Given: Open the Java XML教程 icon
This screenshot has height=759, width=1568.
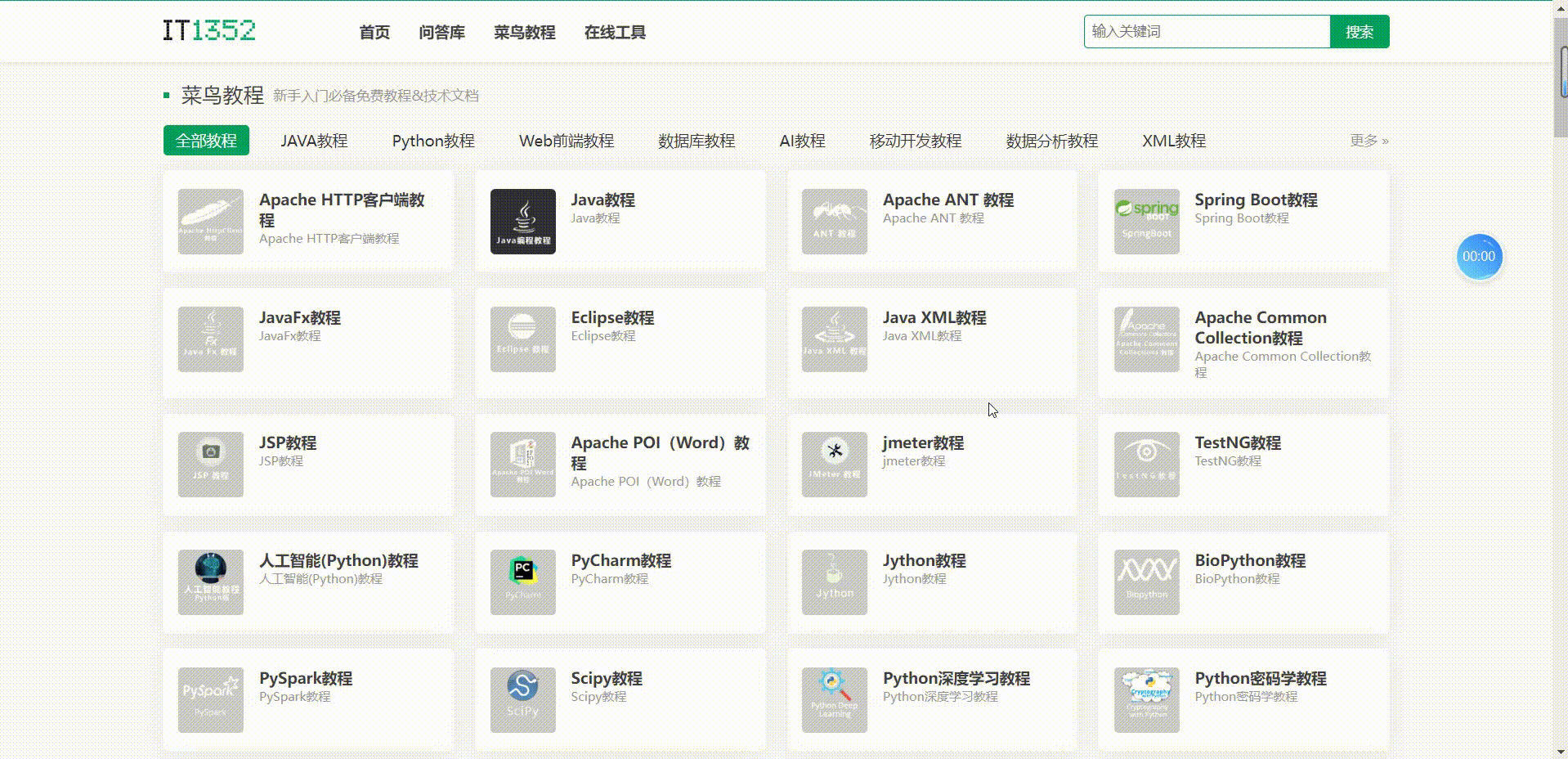Looking at the screenshot, I should (835, 339).
